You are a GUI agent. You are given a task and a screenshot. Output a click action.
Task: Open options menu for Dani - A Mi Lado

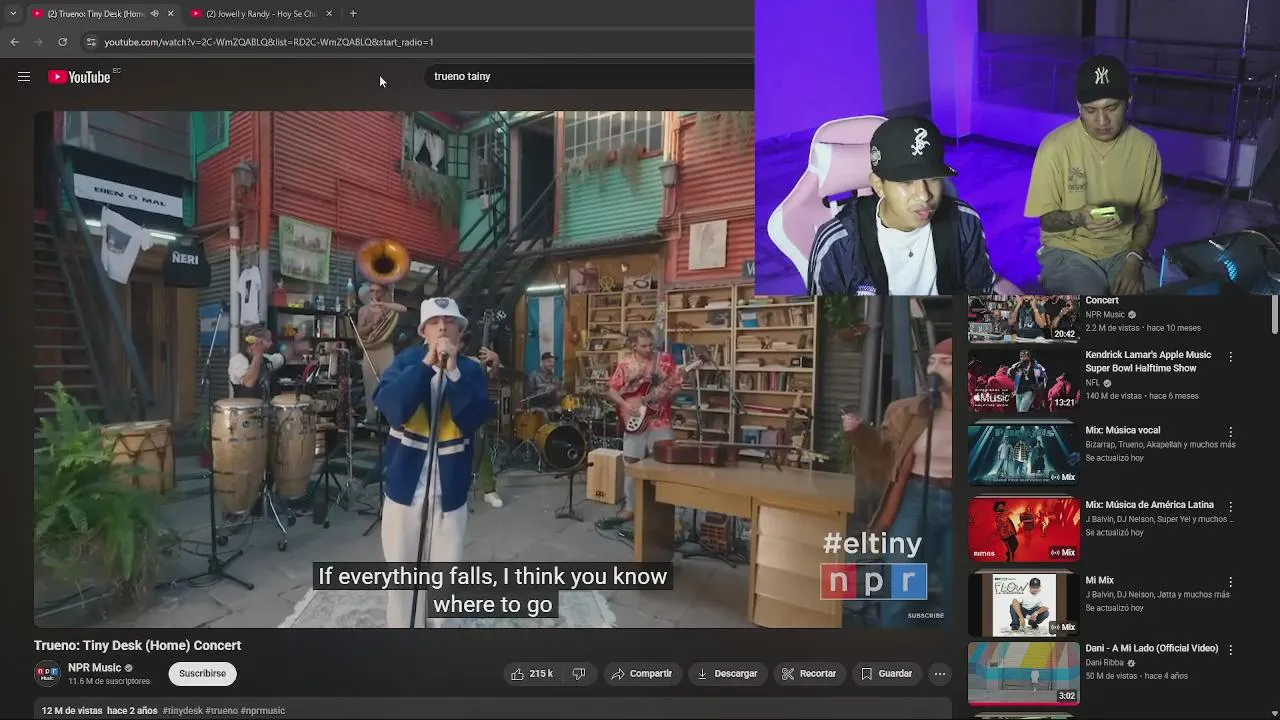(x=1231, y=650)
